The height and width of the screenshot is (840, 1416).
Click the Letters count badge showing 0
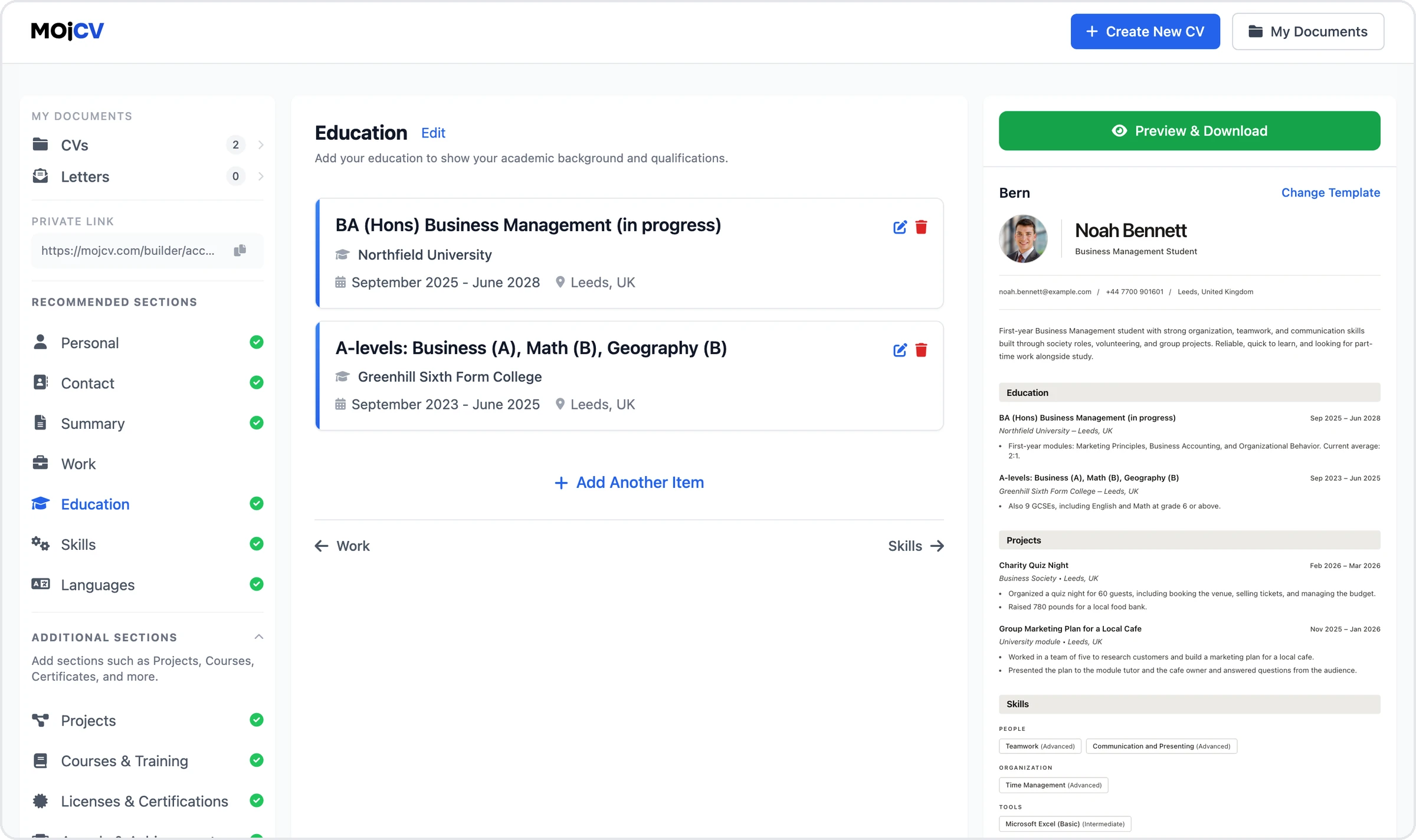click(235, 176)
